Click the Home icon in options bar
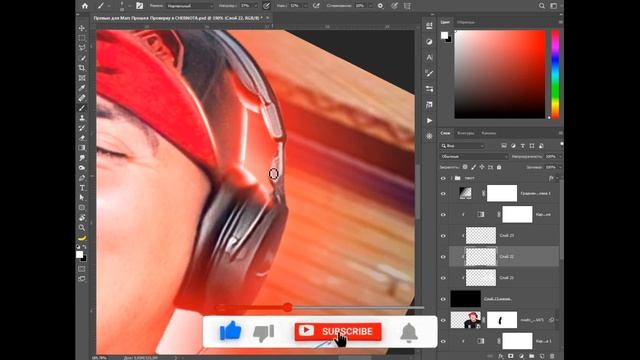This screenshot has height=360, width=640. (x=85, y=6)
